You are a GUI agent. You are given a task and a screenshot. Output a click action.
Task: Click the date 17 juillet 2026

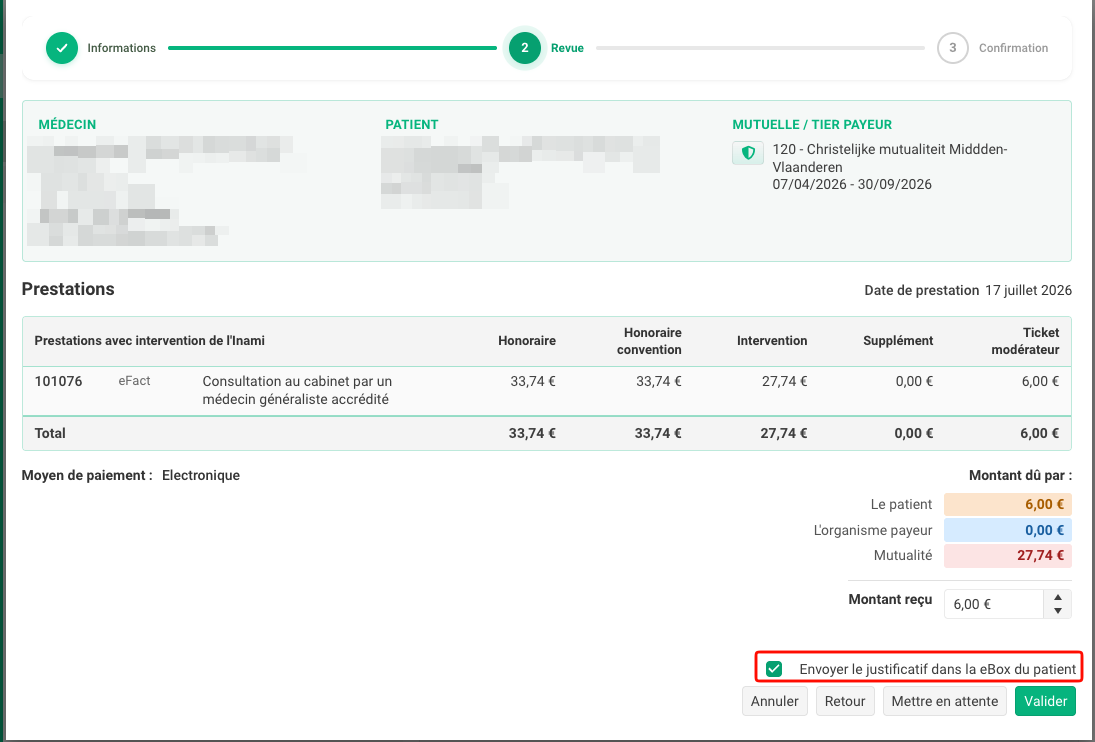coord(1029,290)
